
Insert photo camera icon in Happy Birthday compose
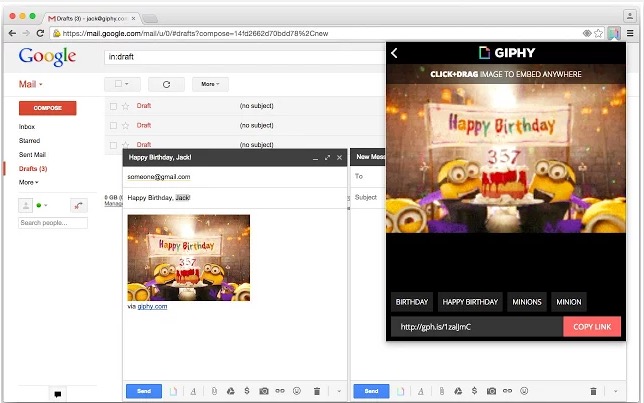coord(264,391)
